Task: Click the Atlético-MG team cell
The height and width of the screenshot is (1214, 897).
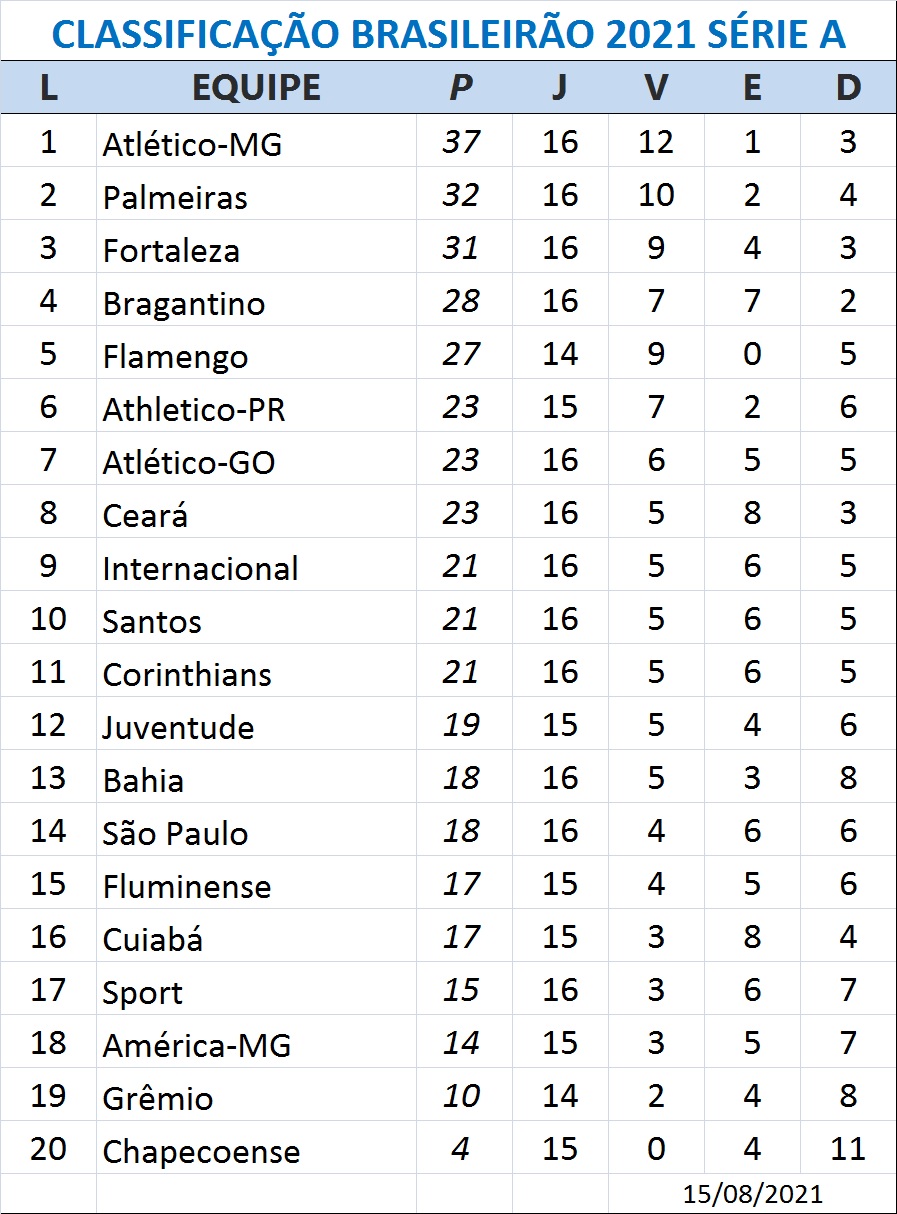Action: click(x=192, y=145)
